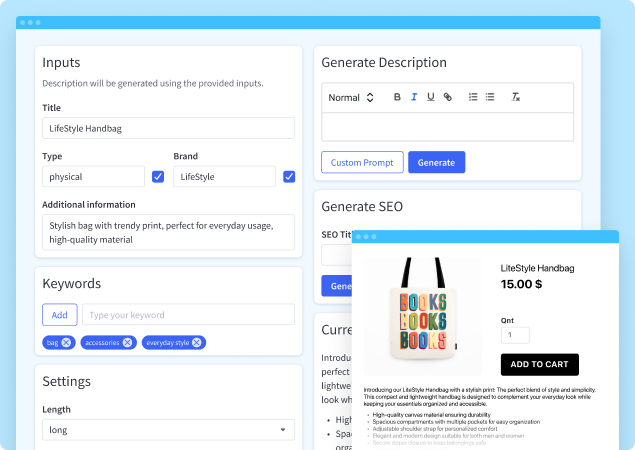Open the Normal text style dropdown
Image resolution: width=635 pixels, height=450 pixels.
351,97
